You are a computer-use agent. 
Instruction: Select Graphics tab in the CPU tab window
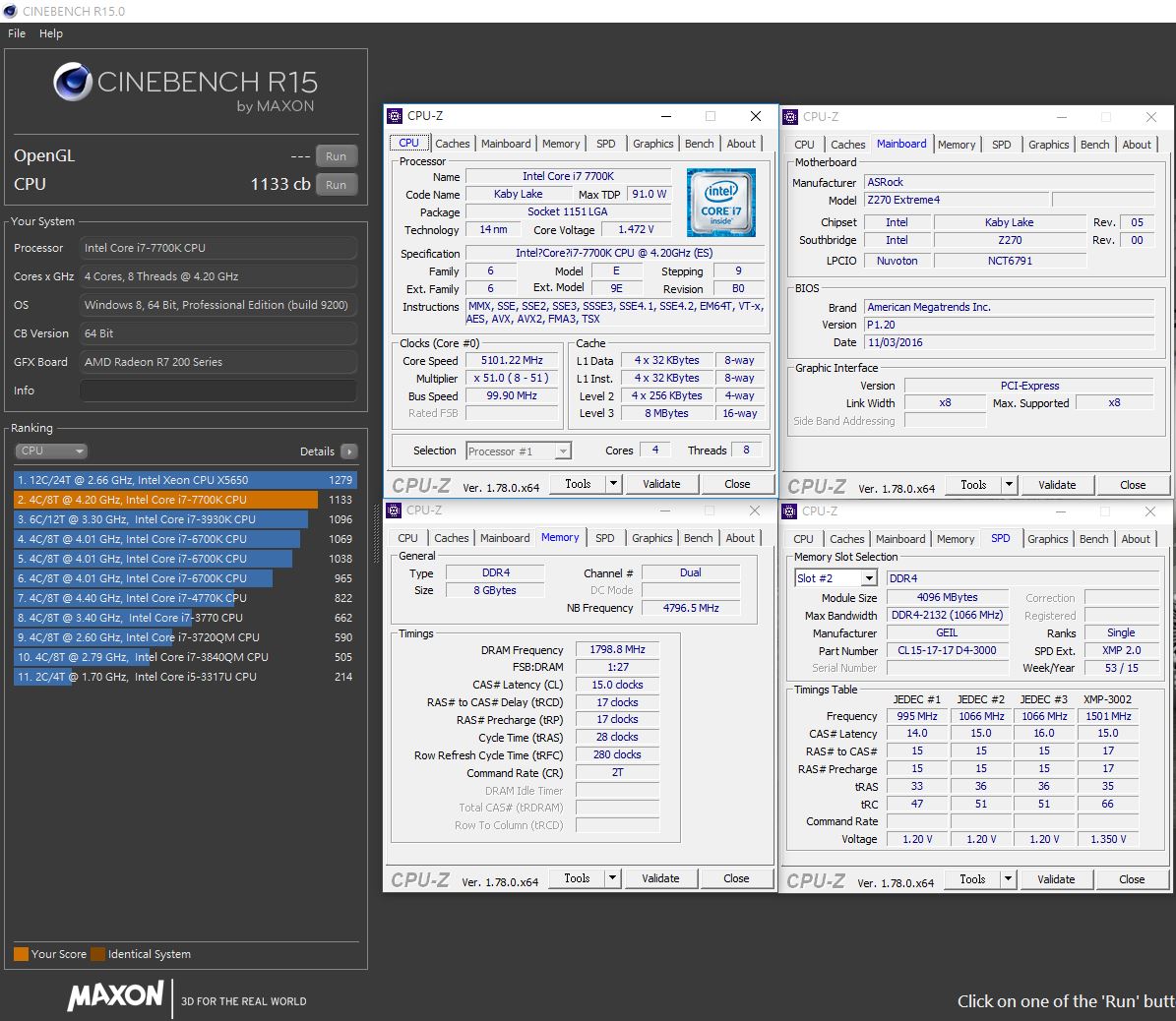tap(653, 144)
